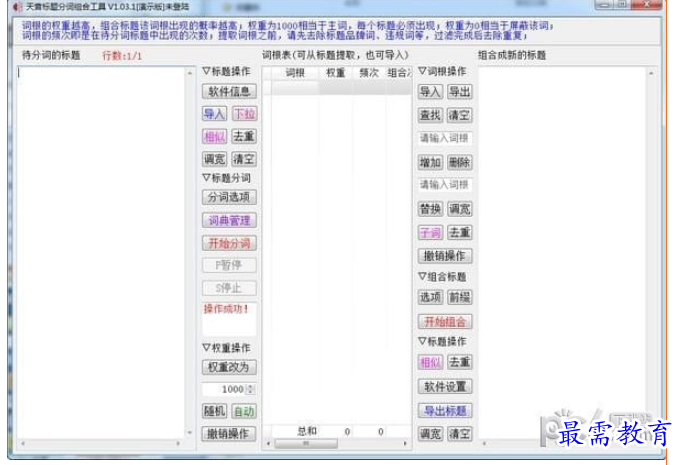Click inside the 组合成新的标题 text area
The width and height of the screenshot is (680, 465).
562,252
